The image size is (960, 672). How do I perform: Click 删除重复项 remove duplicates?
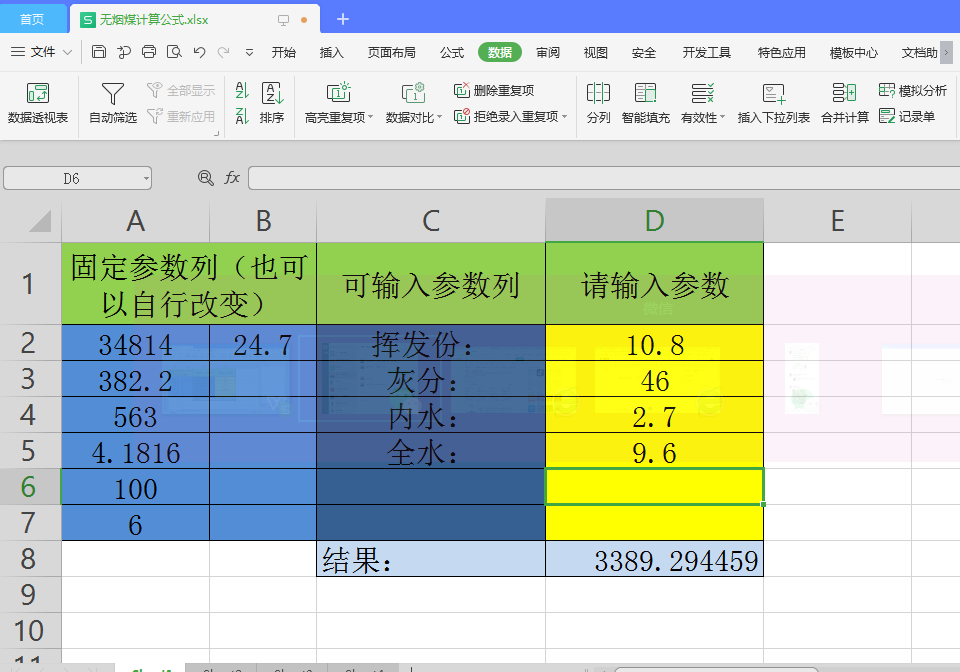(x=494, y=91)
